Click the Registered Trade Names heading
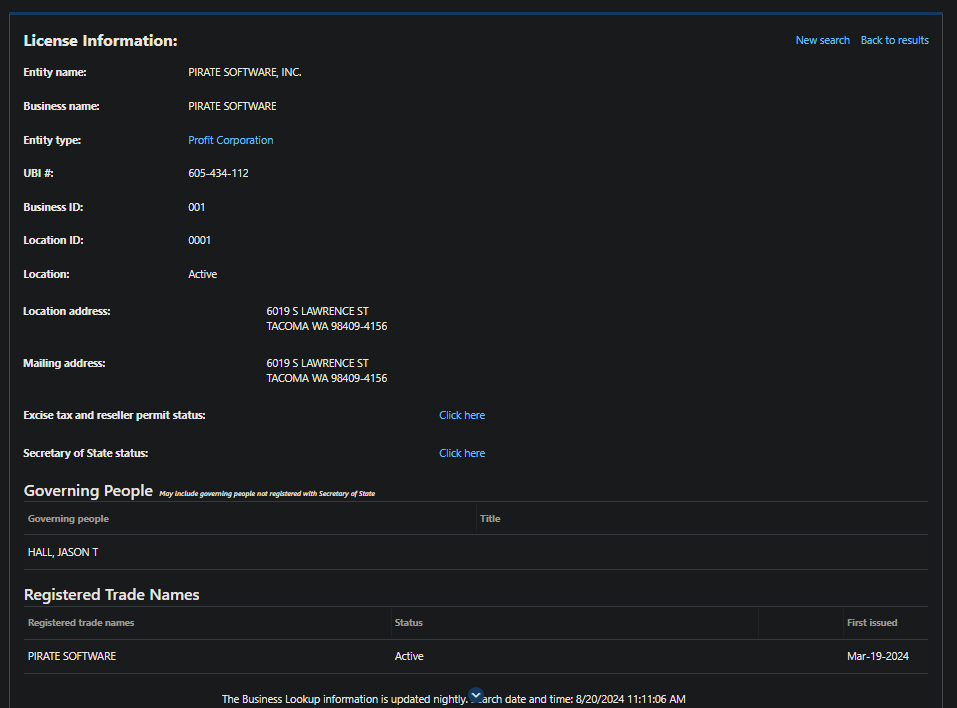 pyautogui.click(x=112, y=594)
